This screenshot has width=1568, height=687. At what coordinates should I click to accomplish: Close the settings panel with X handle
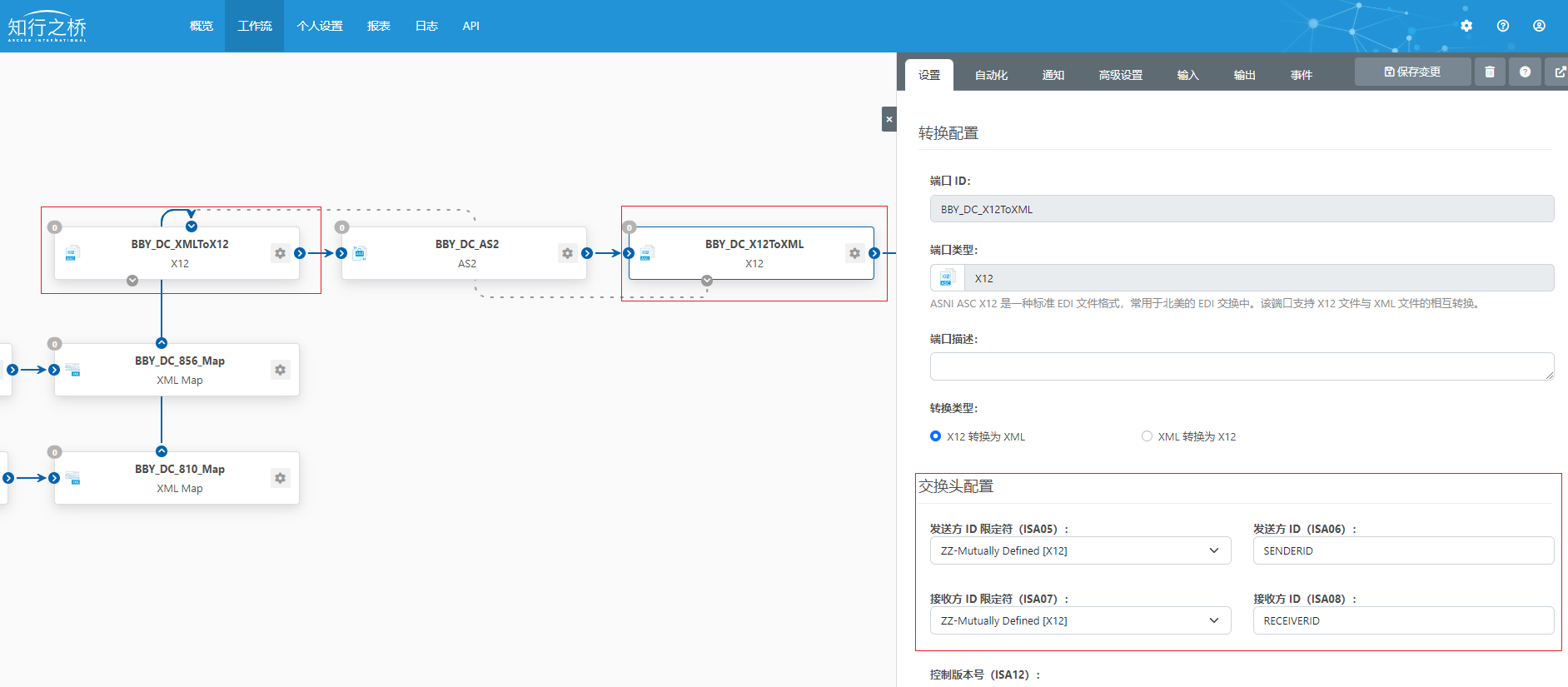tap(889, 119)
